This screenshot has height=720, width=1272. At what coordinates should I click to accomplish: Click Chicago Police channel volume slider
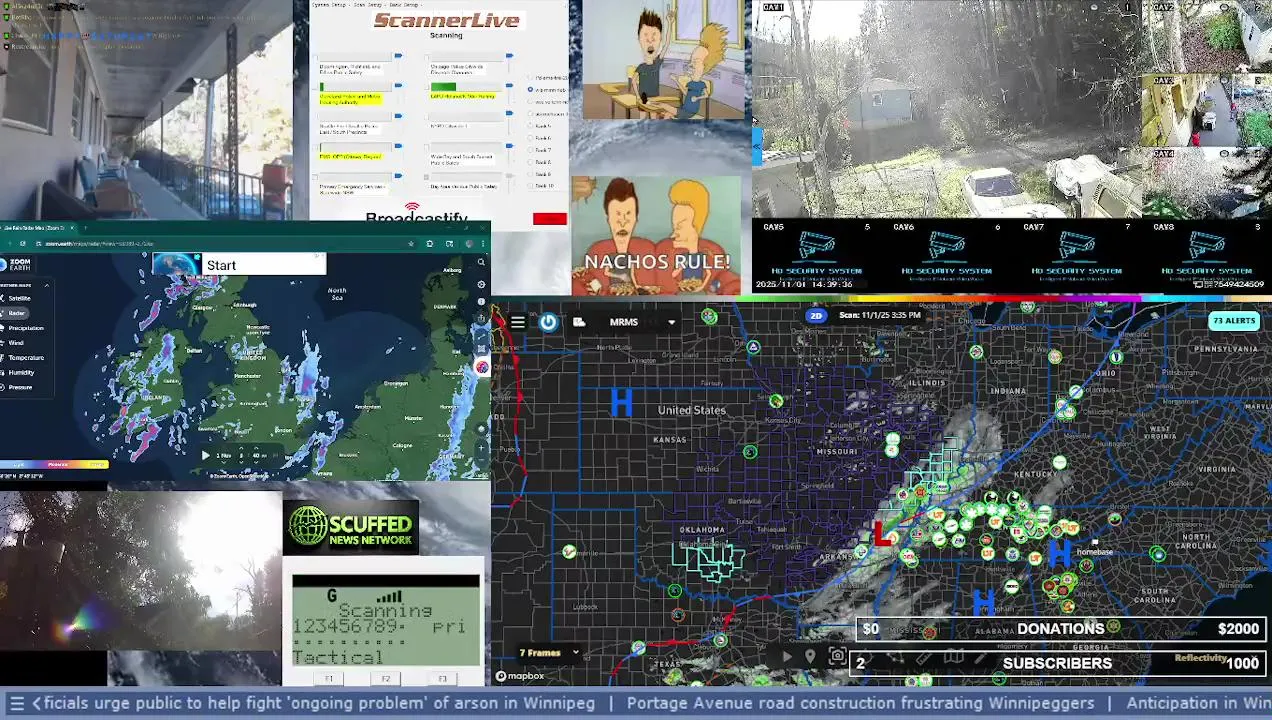(x=509, y=56)
